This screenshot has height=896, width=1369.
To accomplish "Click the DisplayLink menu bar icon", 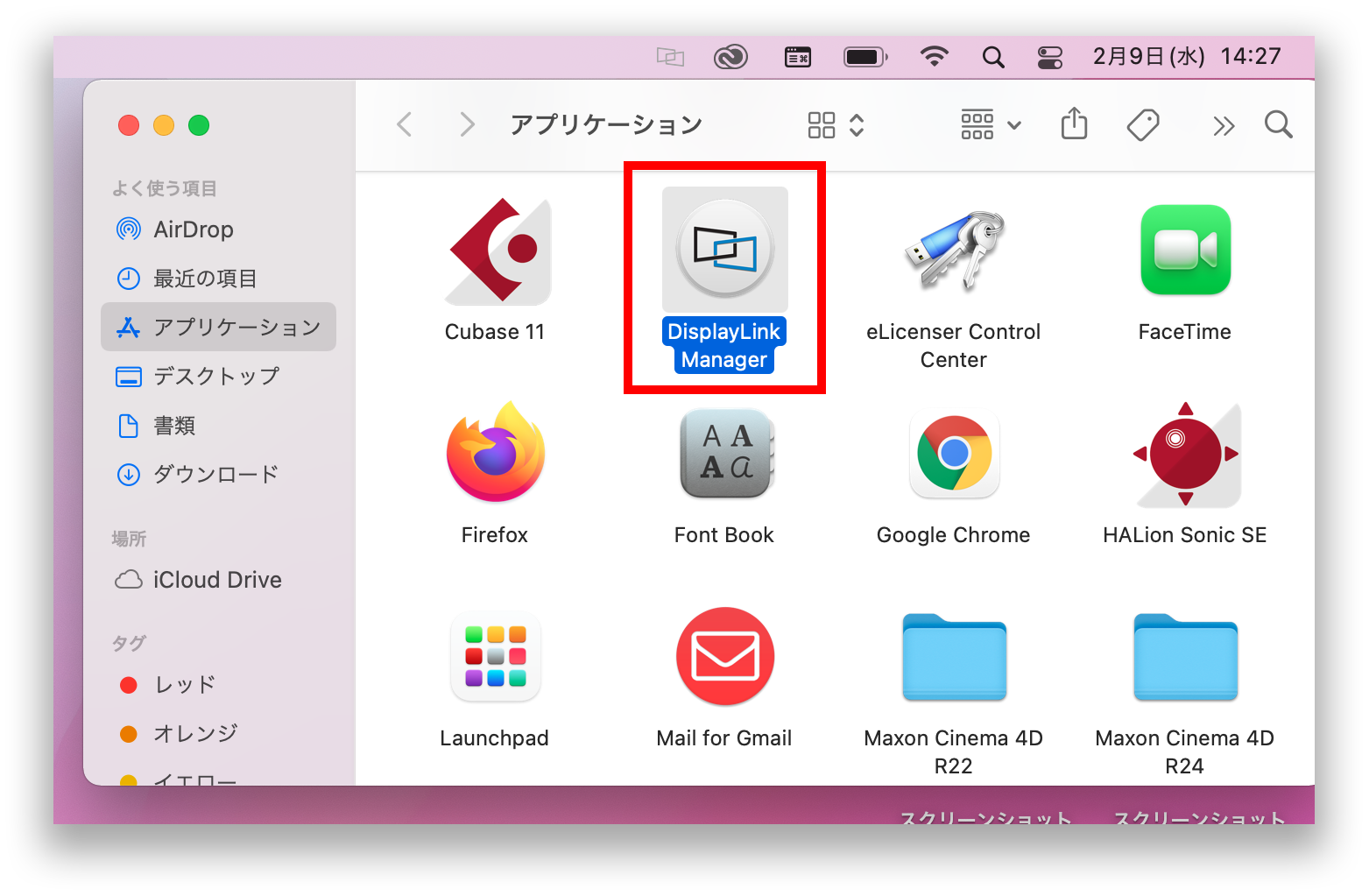I will (x=670, y=58).
